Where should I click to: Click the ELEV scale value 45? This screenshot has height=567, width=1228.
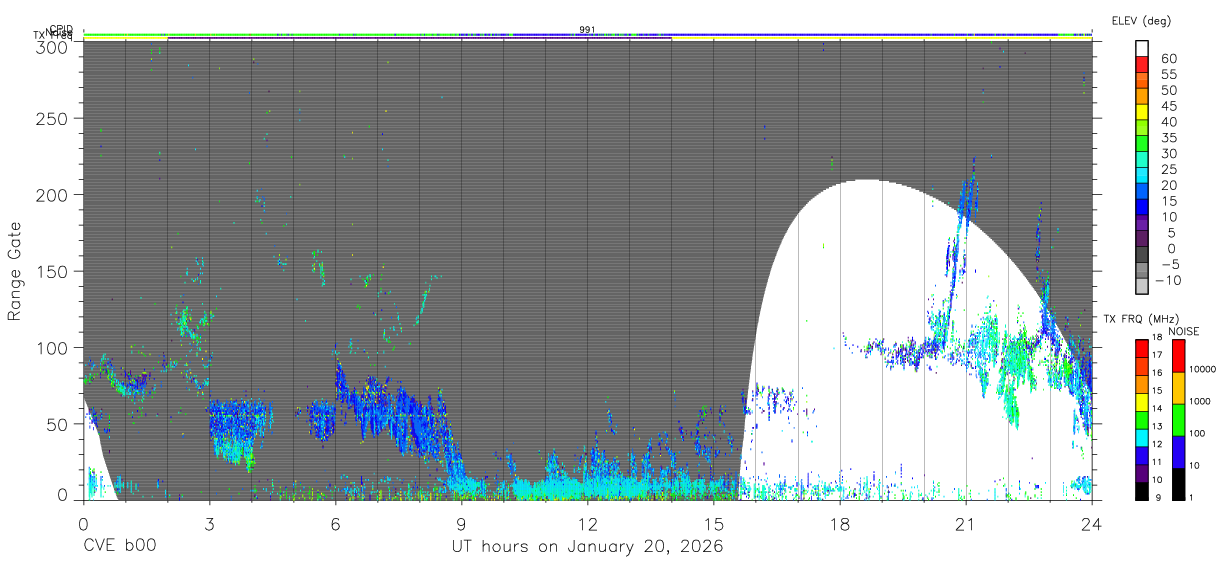(1169, 106)
